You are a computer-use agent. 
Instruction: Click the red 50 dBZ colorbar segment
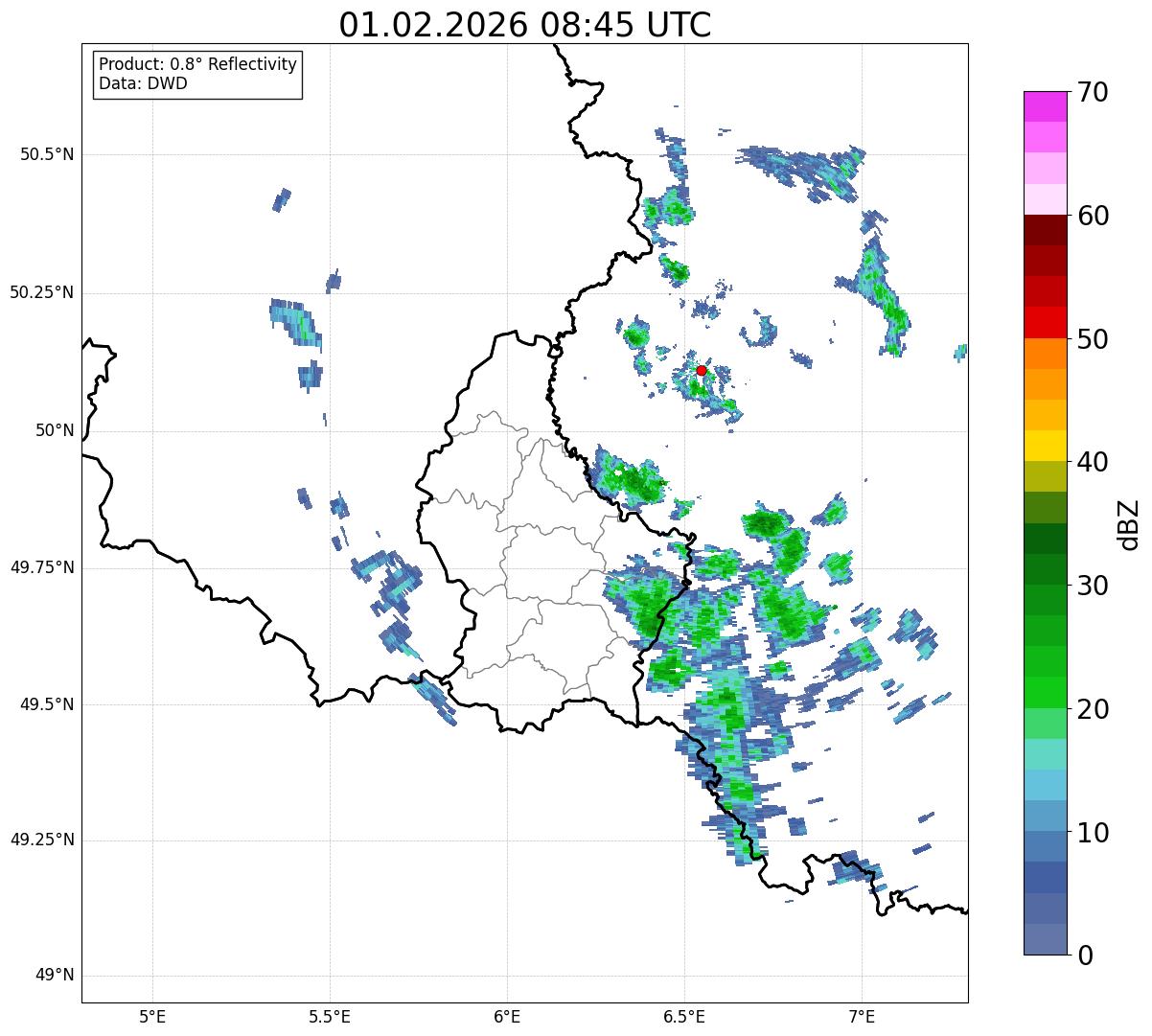1045,322
